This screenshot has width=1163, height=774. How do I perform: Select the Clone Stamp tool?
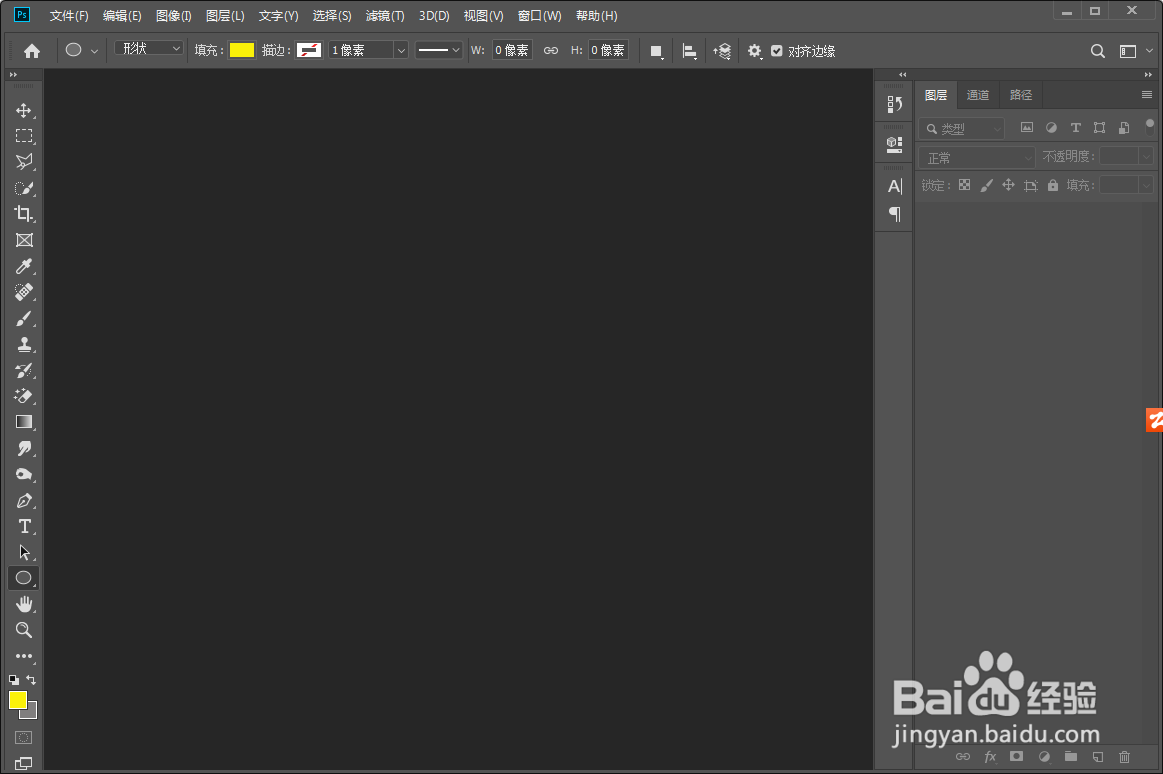click(24, 345)
